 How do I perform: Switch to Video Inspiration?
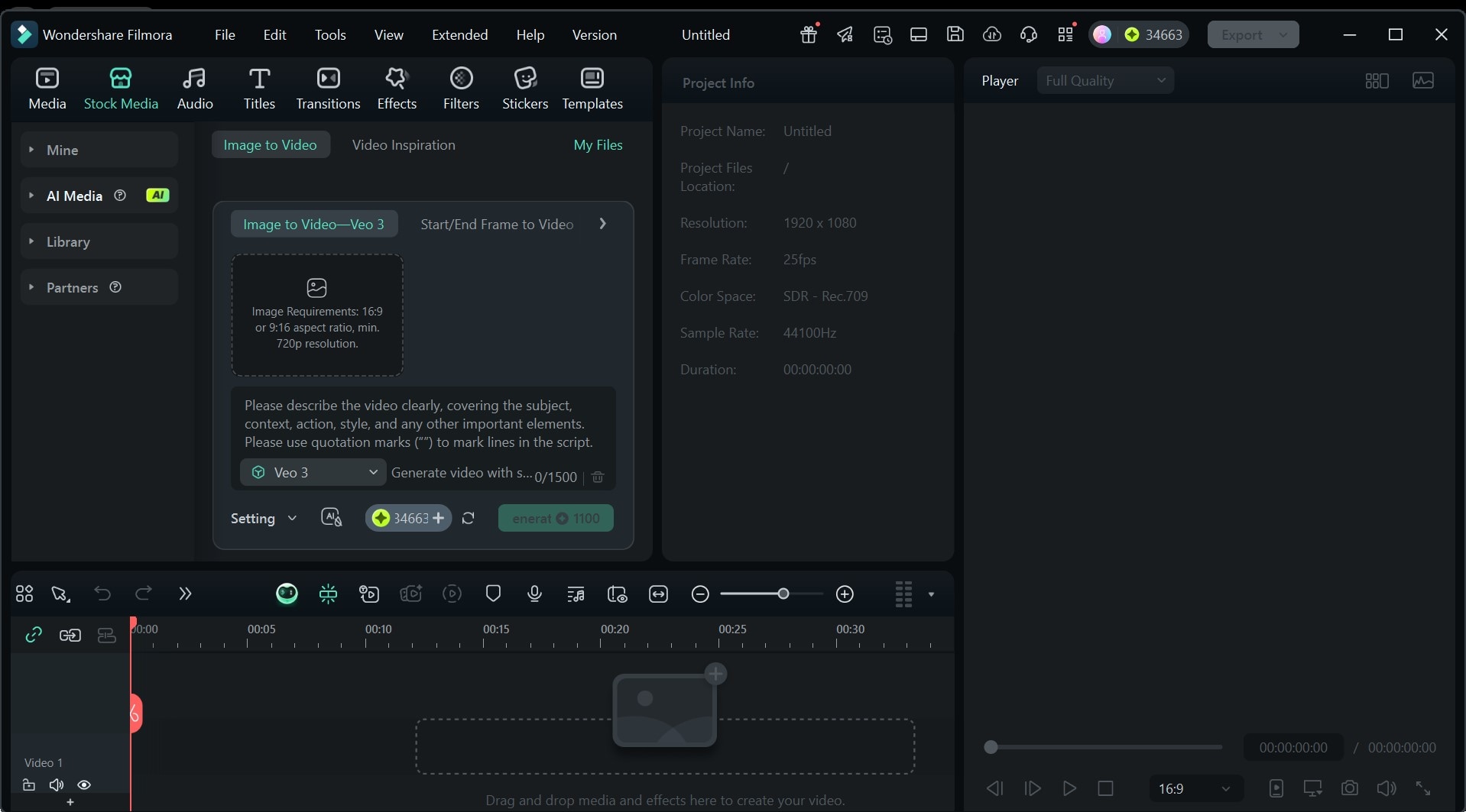point(404,144)
